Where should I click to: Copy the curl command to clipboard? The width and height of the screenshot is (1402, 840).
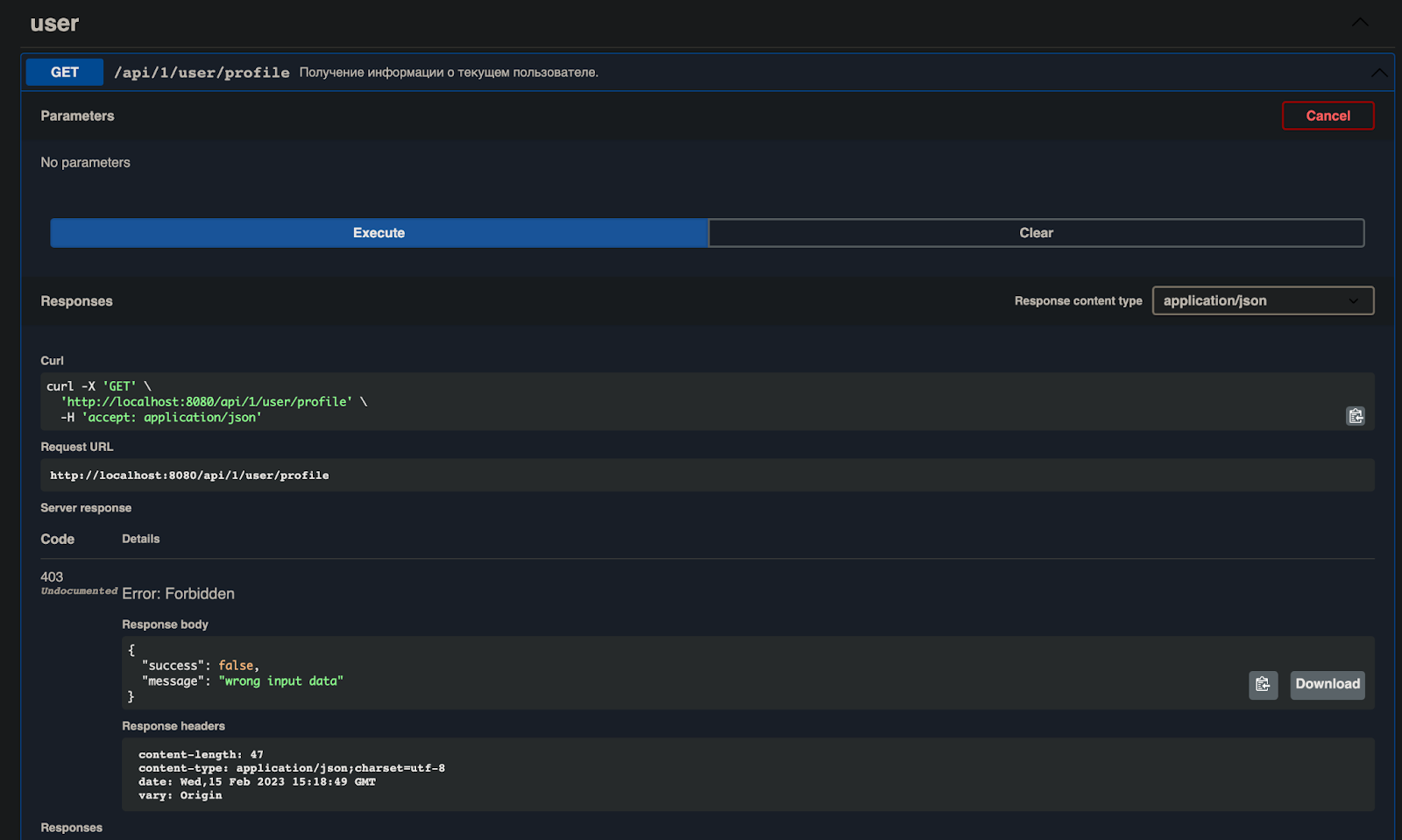tap(1355, 416)
